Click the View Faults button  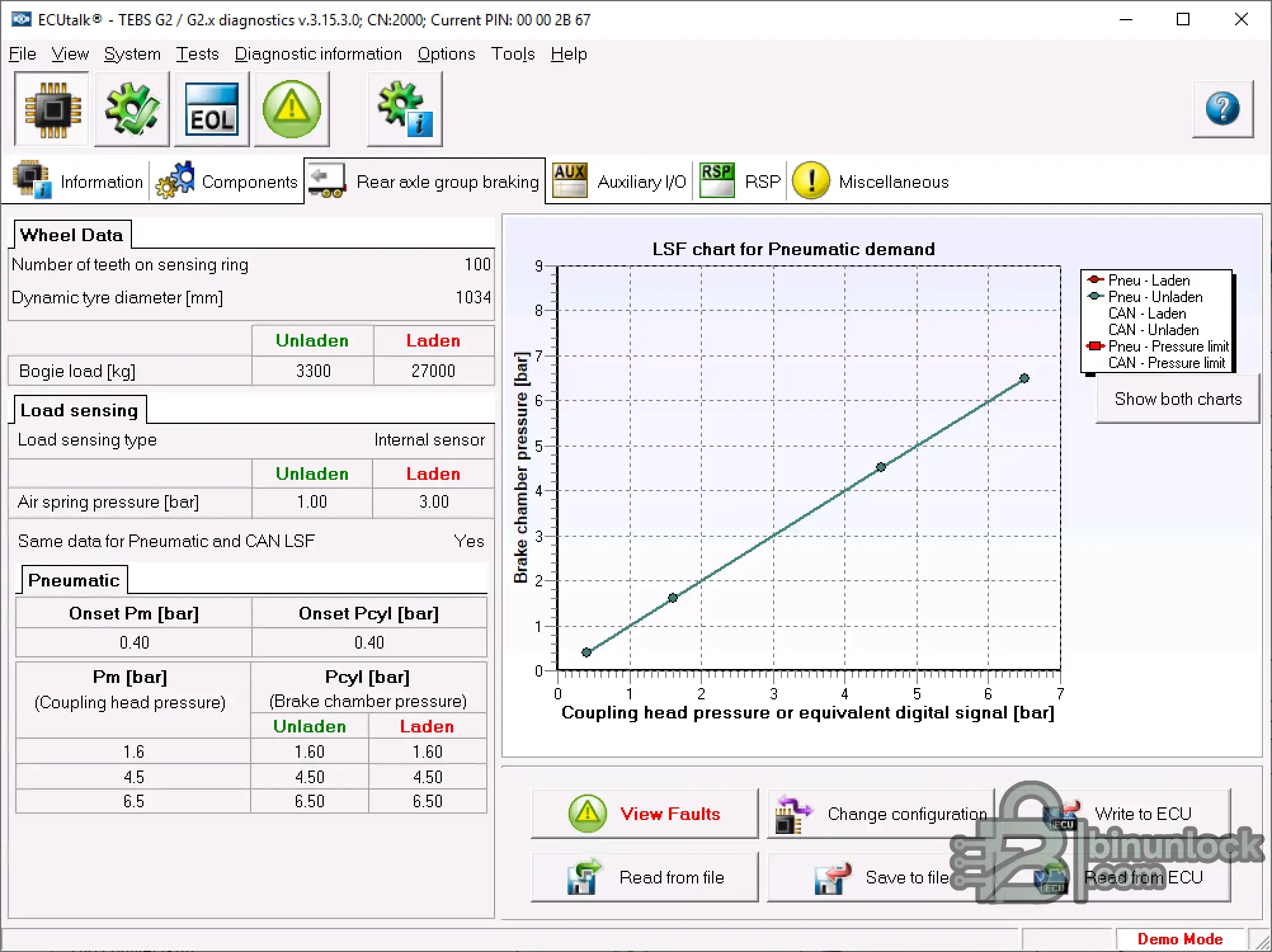[644, 814]
